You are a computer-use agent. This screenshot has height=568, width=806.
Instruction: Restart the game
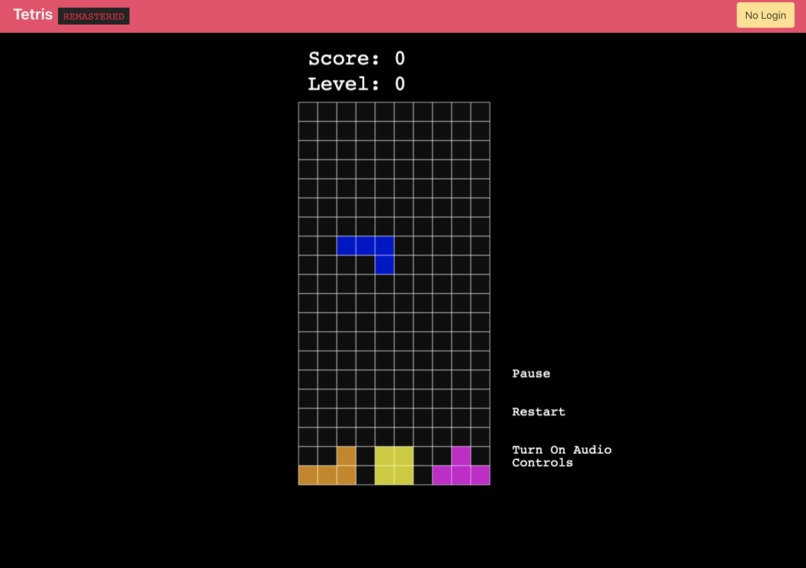pyautogui.click(x=538, y=412)
